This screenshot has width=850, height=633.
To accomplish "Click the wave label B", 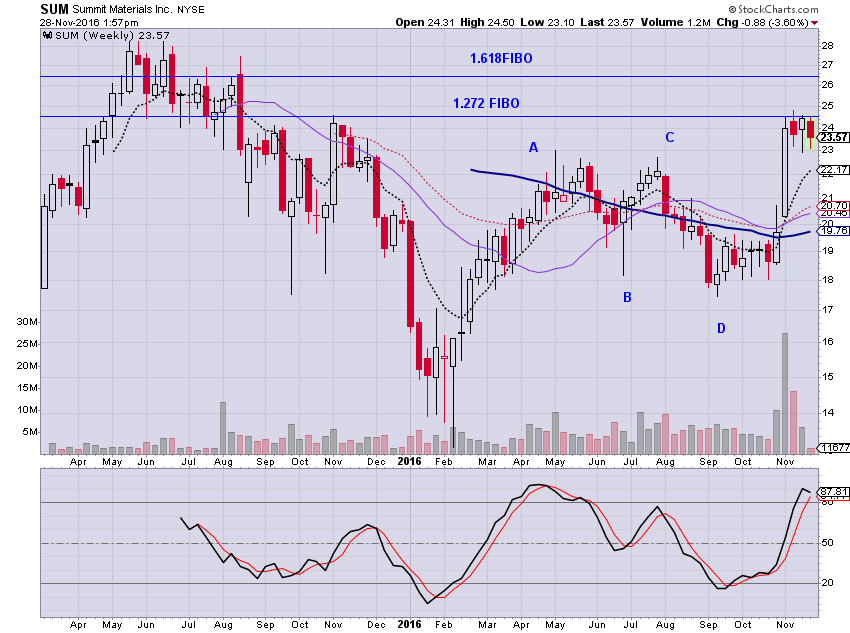I will (x=627, y=297).
